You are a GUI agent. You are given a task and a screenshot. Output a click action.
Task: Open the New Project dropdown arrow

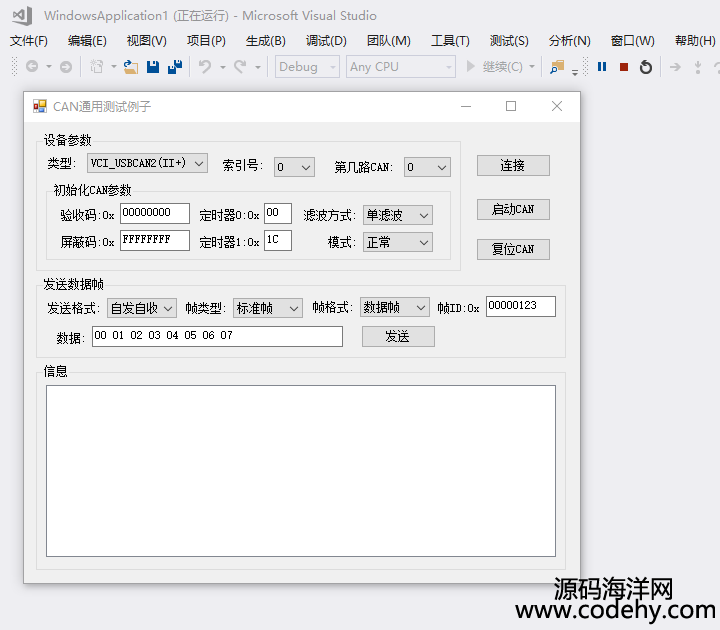[114, 67]
